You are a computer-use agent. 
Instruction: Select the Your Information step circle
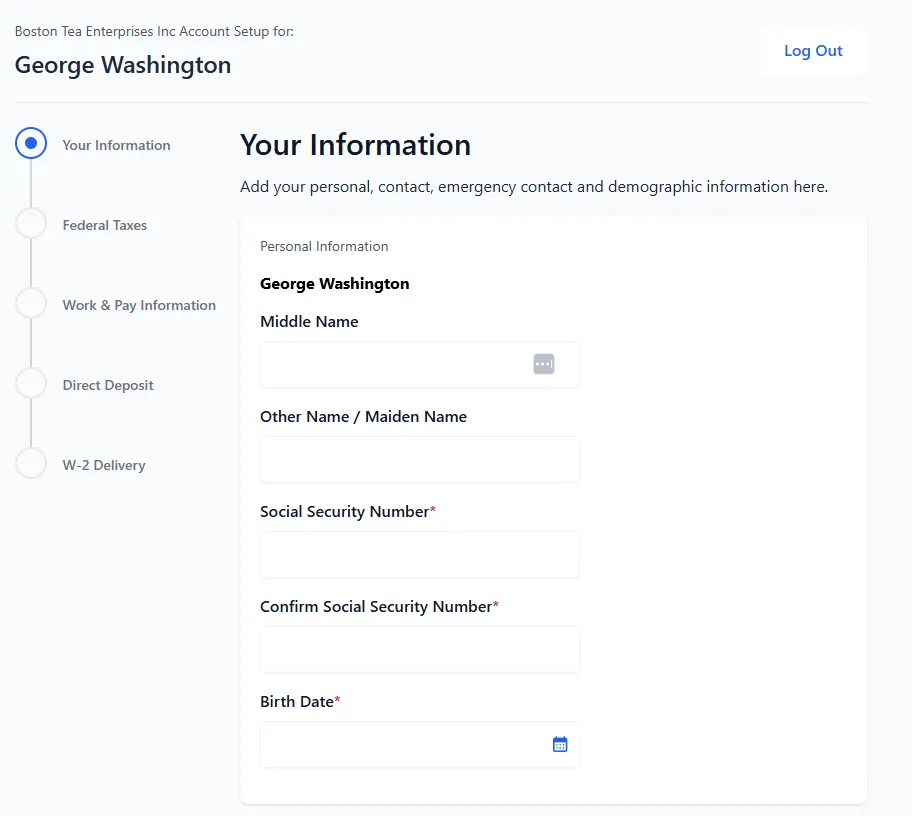coord(31,143)
